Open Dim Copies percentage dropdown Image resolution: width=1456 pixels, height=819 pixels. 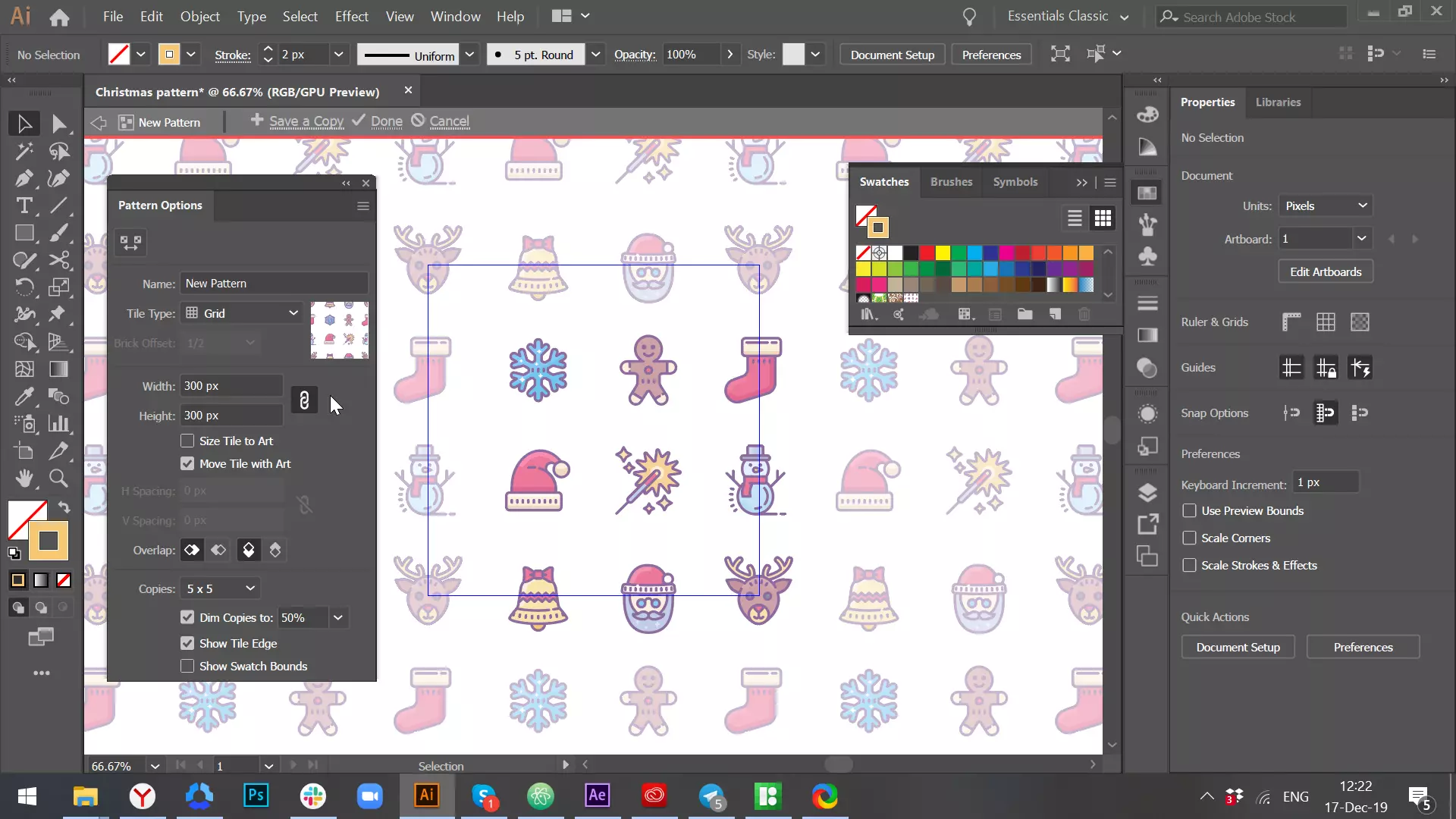pyautogui.click(x=338, y=618)
